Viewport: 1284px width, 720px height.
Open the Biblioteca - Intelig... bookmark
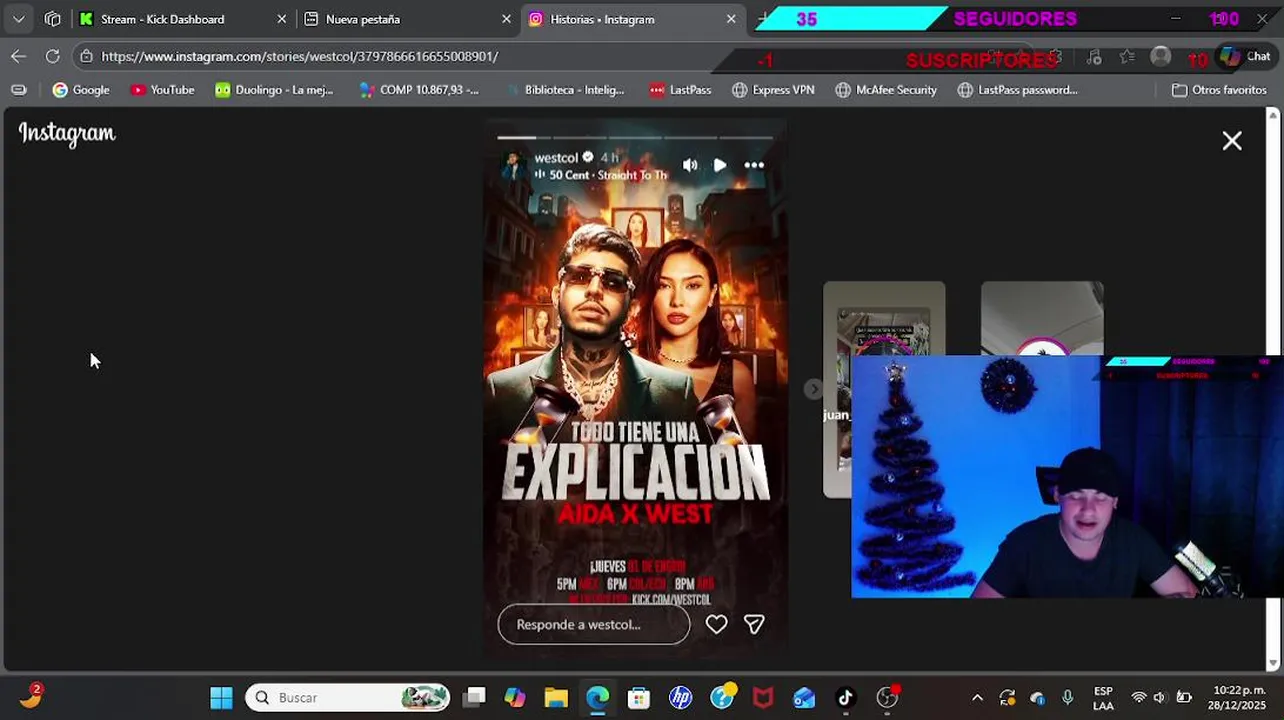565,90
